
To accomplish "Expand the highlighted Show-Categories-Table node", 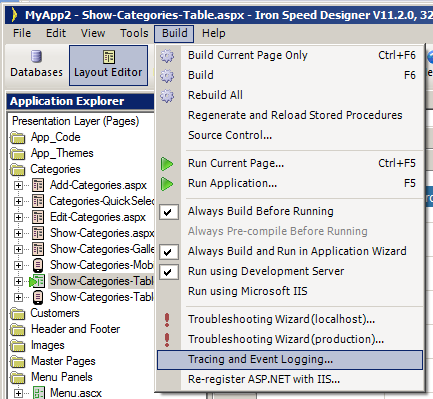I will coord(18,281).
